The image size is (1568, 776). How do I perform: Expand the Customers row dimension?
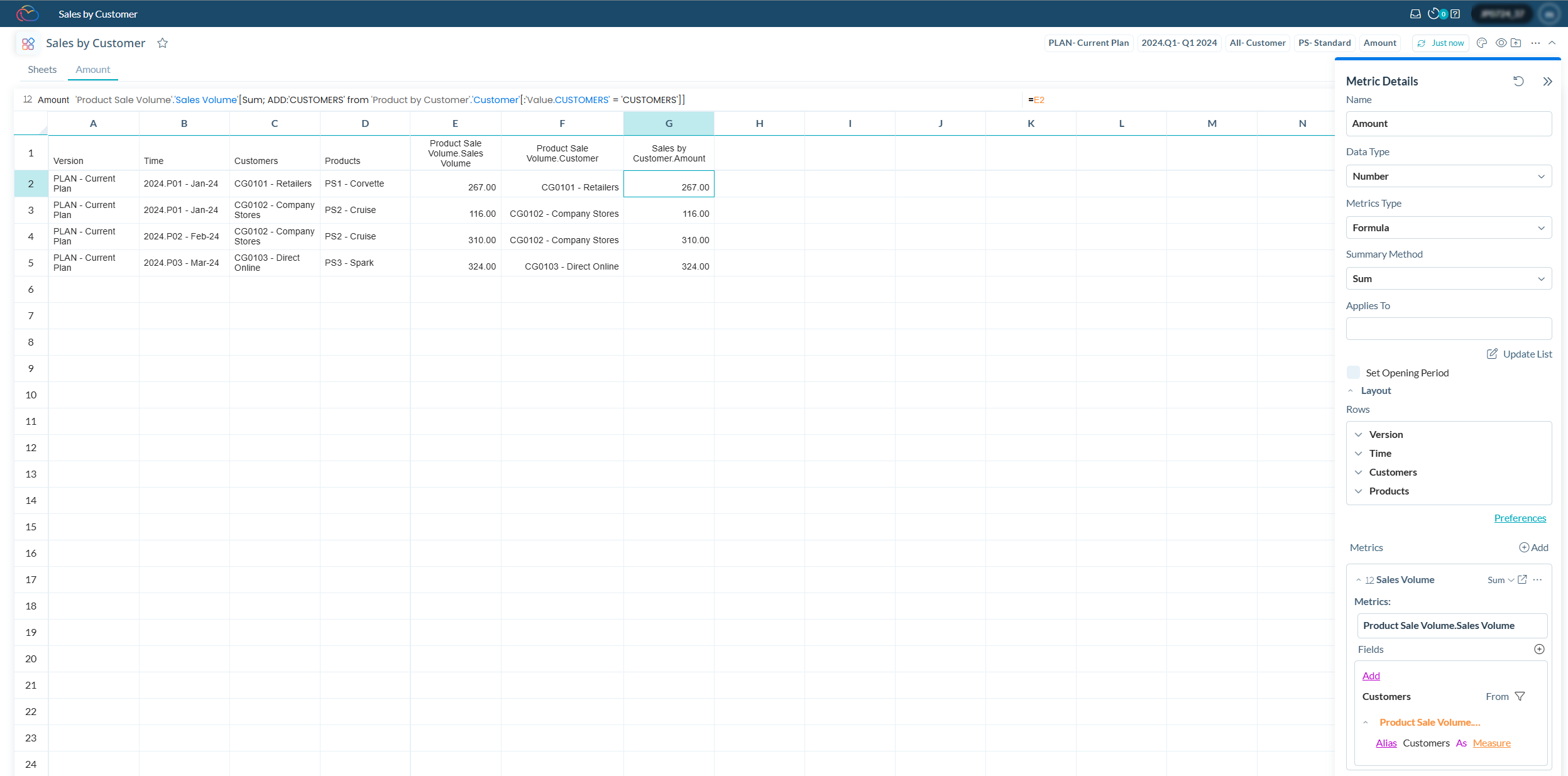[x=1359, y=472]
